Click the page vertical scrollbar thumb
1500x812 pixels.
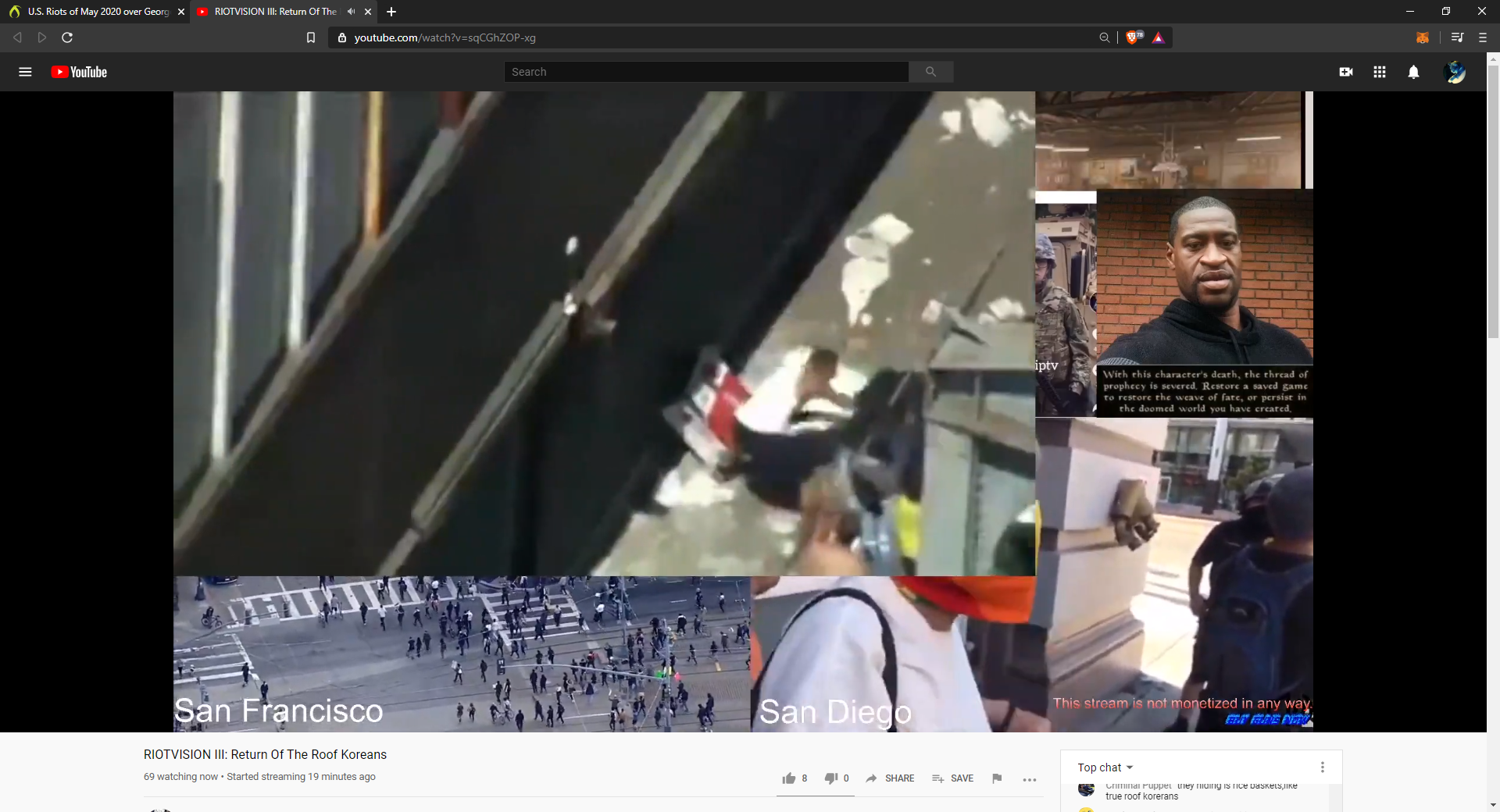(x=1493, y=201)
